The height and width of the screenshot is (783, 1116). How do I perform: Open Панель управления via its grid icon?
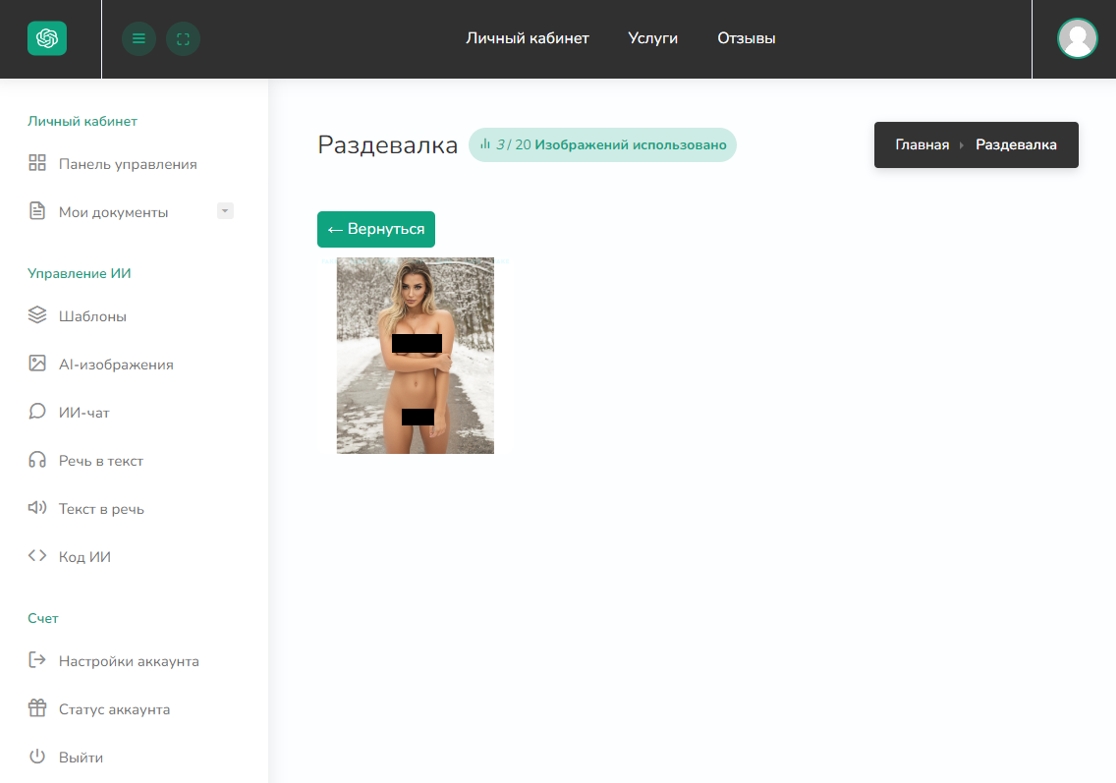[x=37, y=163]
